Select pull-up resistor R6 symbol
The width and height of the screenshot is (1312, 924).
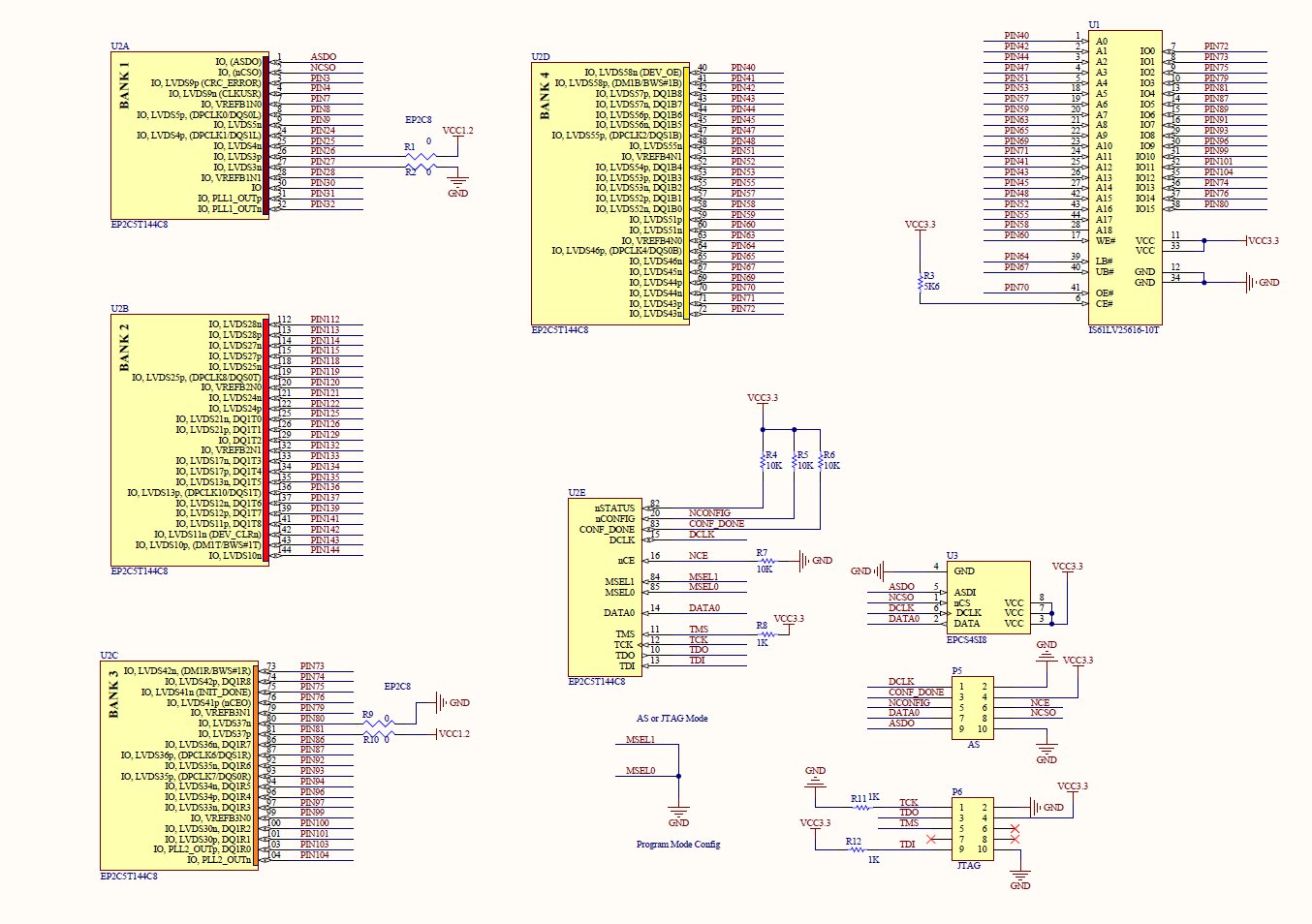[820, 460]
